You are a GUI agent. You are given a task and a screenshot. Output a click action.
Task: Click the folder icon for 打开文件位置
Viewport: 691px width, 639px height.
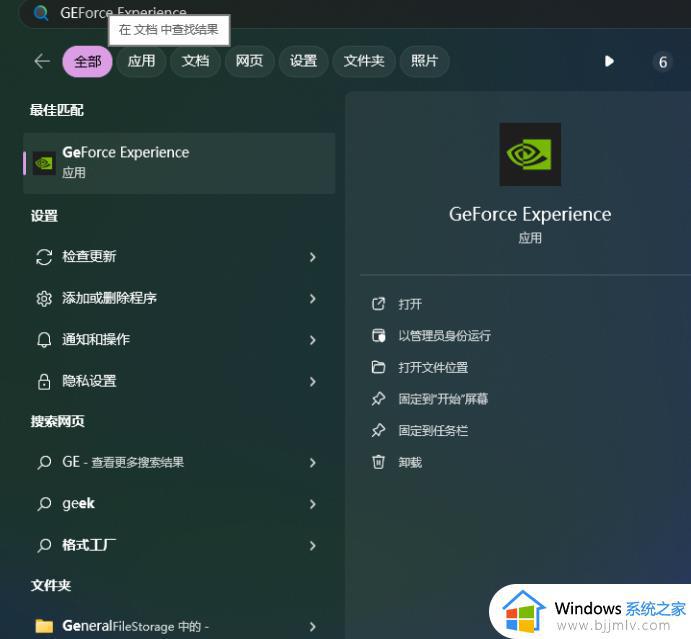coord(379,367)
